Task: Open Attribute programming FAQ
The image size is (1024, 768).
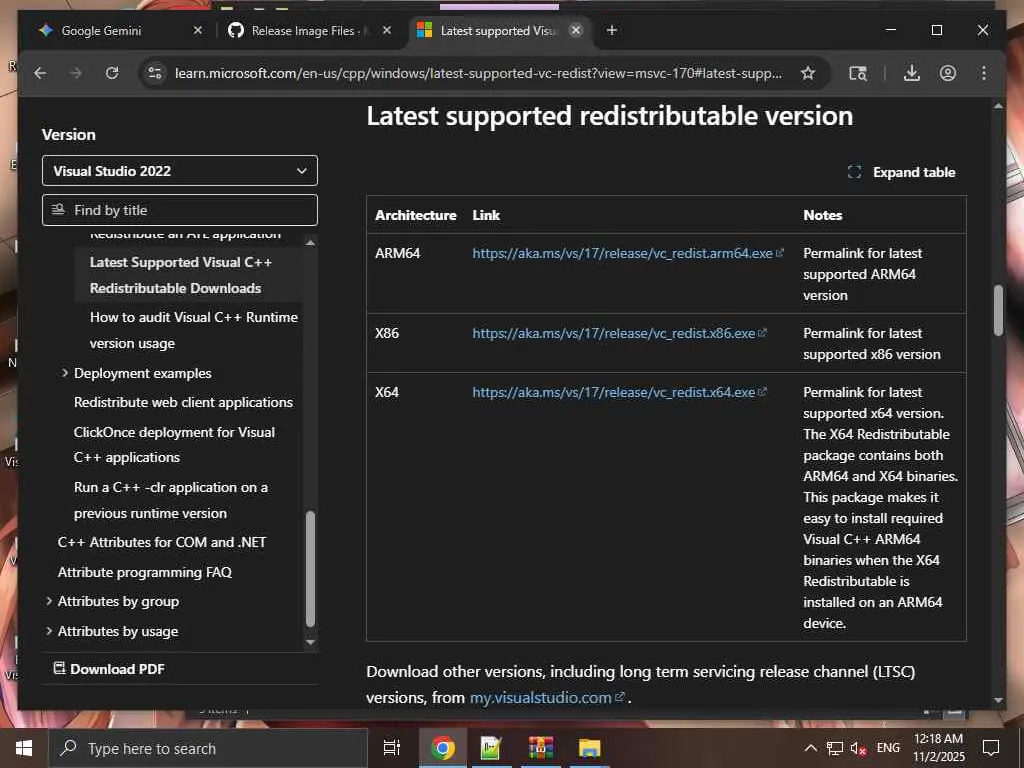Action: pyautogui.click(x=145, y=572)
